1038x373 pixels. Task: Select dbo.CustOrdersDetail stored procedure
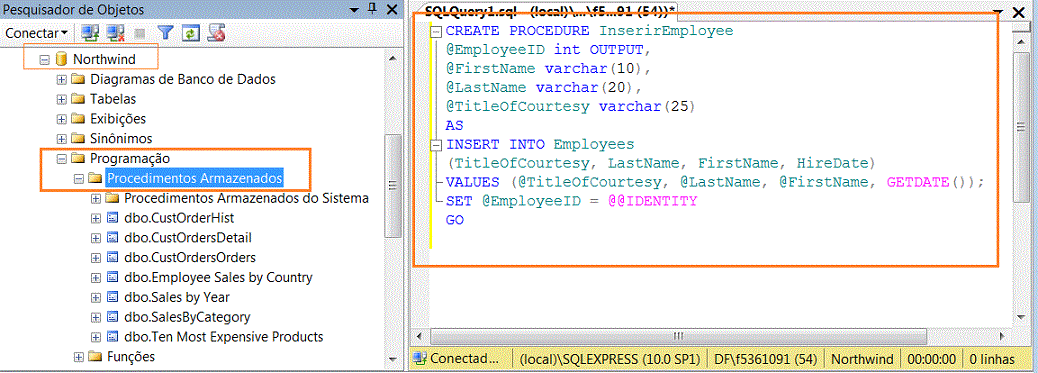click(188, 237)
